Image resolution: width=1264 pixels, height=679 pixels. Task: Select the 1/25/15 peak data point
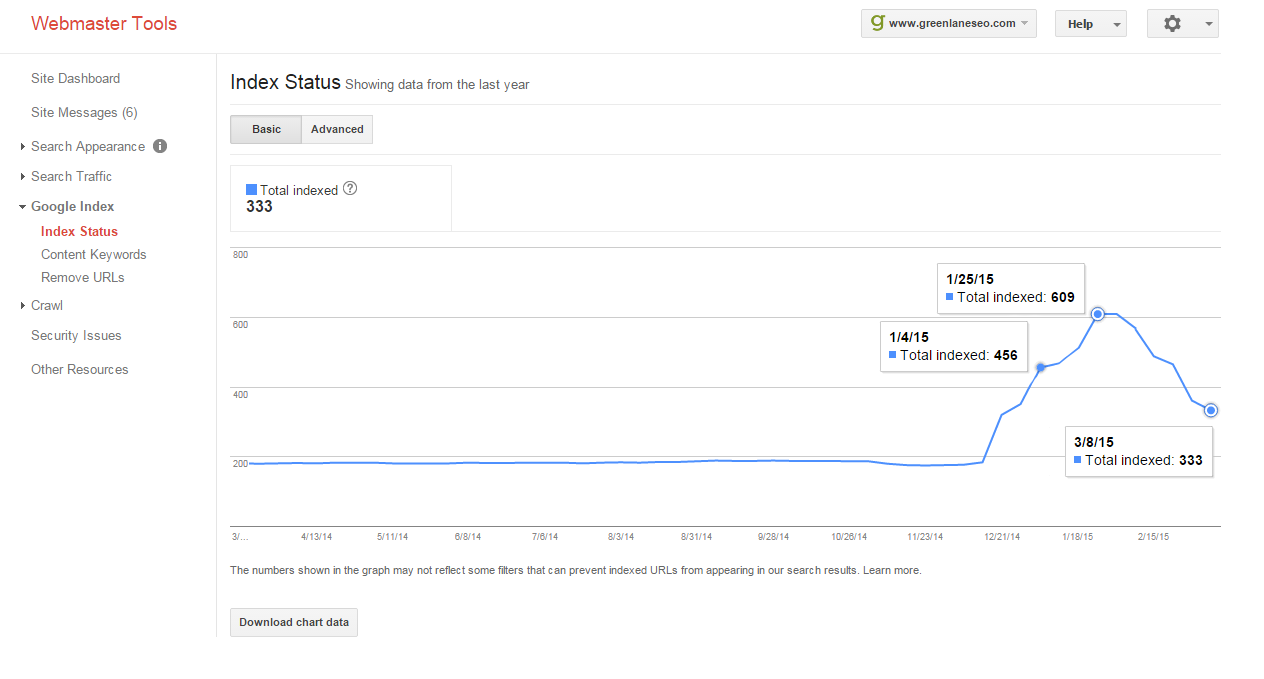tap(1097, 314)
